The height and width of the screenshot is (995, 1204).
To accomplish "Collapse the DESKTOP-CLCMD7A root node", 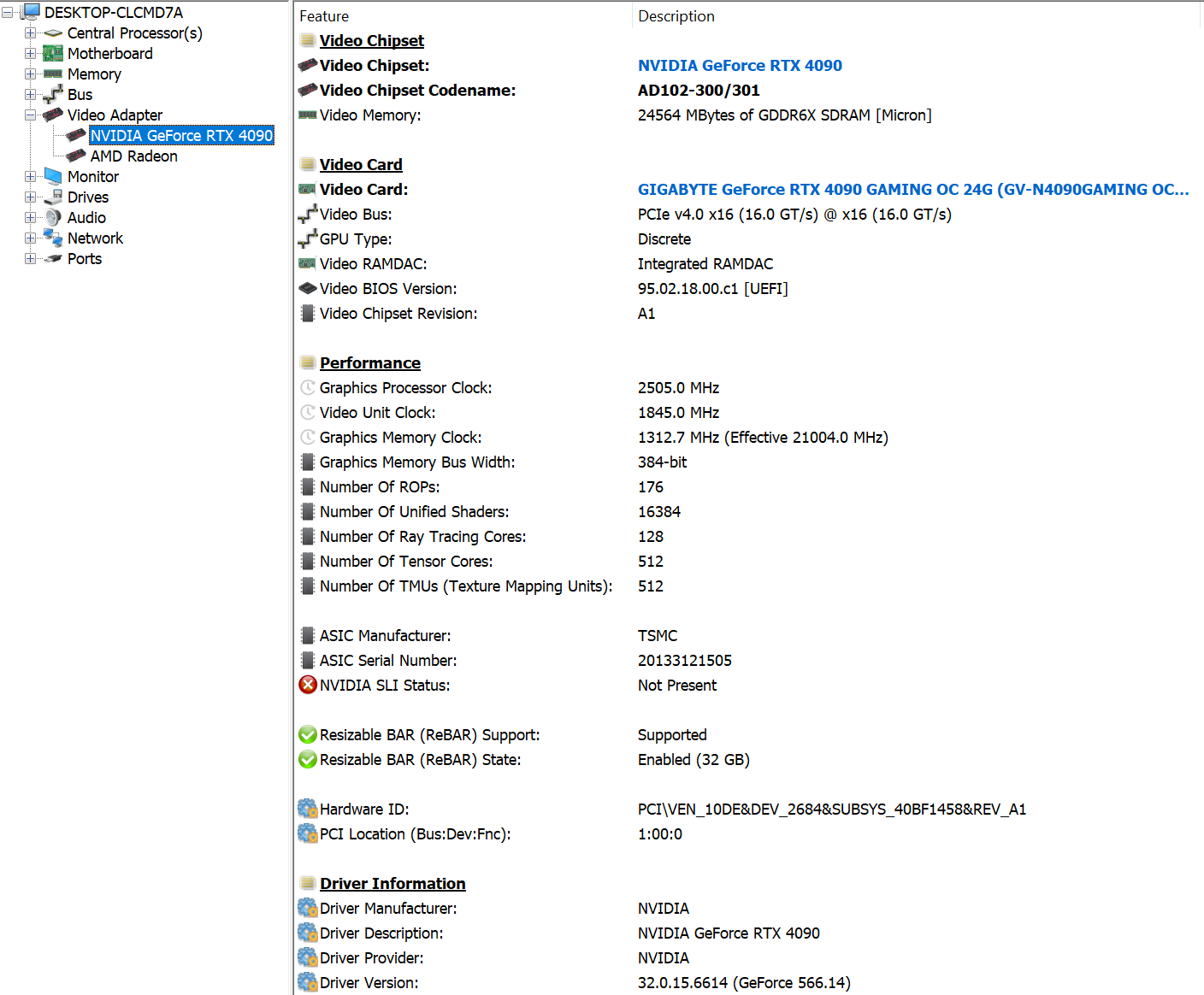I will [x=8, y=13].
